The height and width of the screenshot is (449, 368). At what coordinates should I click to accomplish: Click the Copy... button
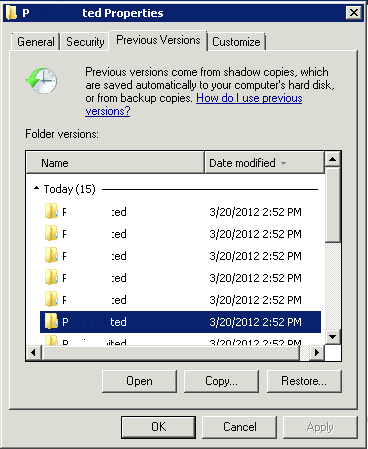tap(221, 381)
